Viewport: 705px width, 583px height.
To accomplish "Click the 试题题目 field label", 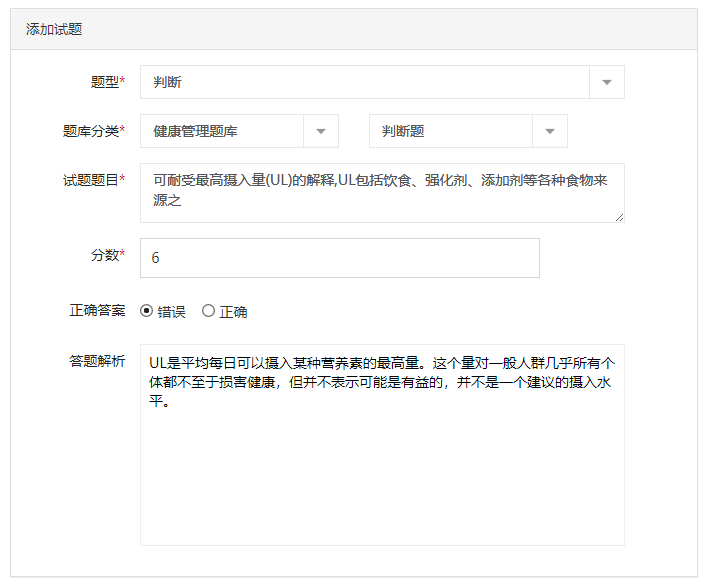I will [x=94, y=180].
